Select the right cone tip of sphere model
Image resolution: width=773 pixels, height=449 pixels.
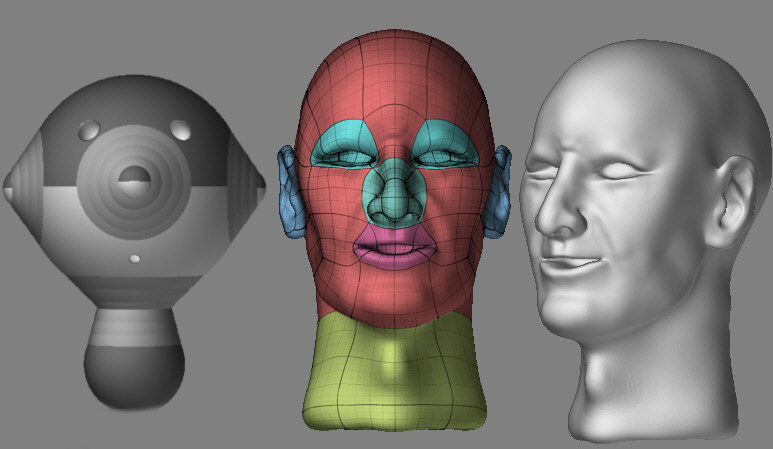tap(260, 184)
